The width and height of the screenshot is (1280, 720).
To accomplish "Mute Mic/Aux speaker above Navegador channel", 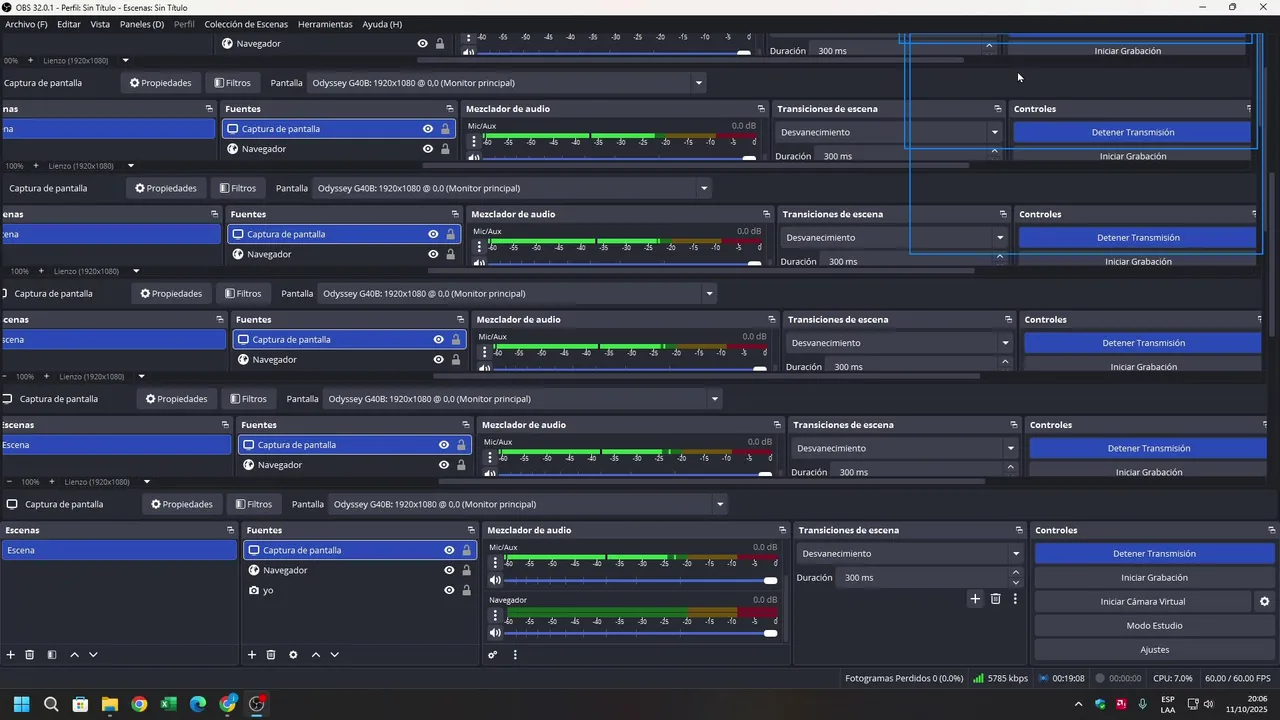I will pos(495,580).
